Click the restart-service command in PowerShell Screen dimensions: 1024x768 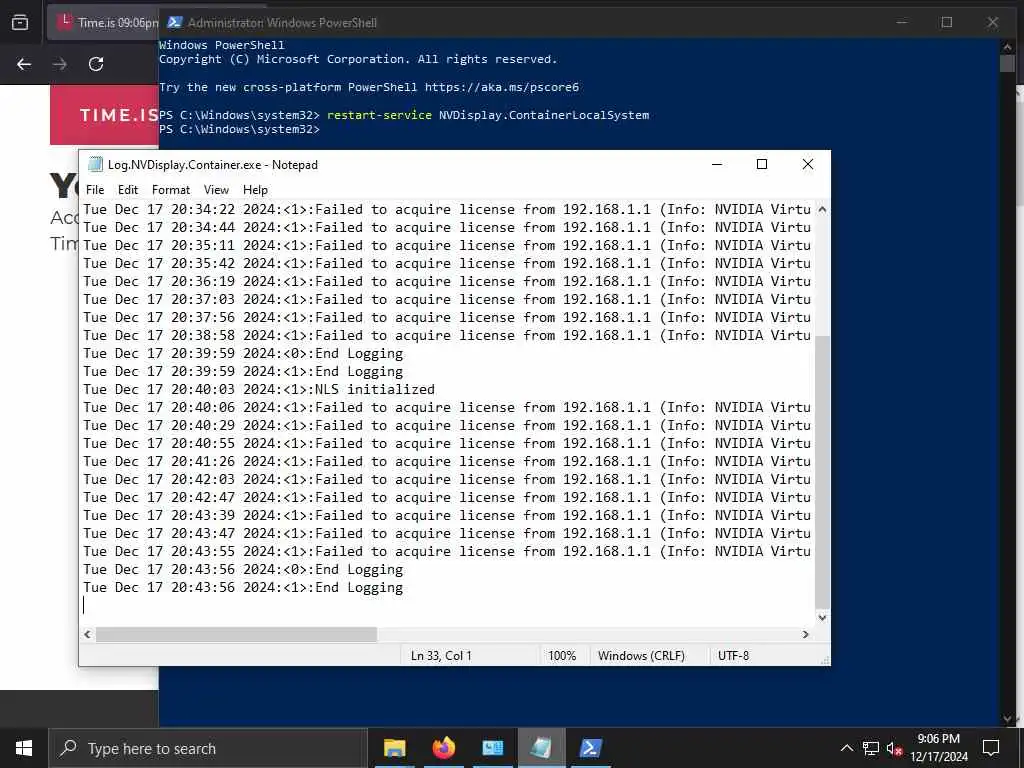[488, 115]
